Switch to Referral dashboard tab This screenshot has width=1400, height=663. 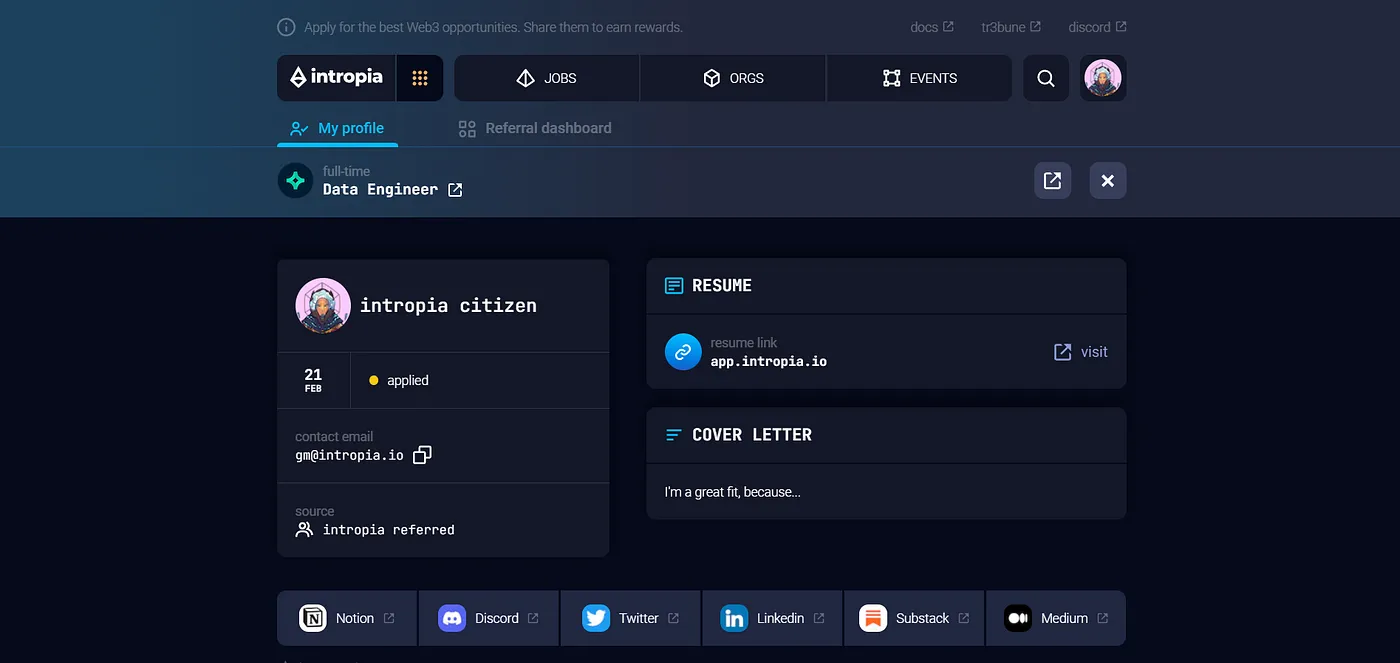535,128
